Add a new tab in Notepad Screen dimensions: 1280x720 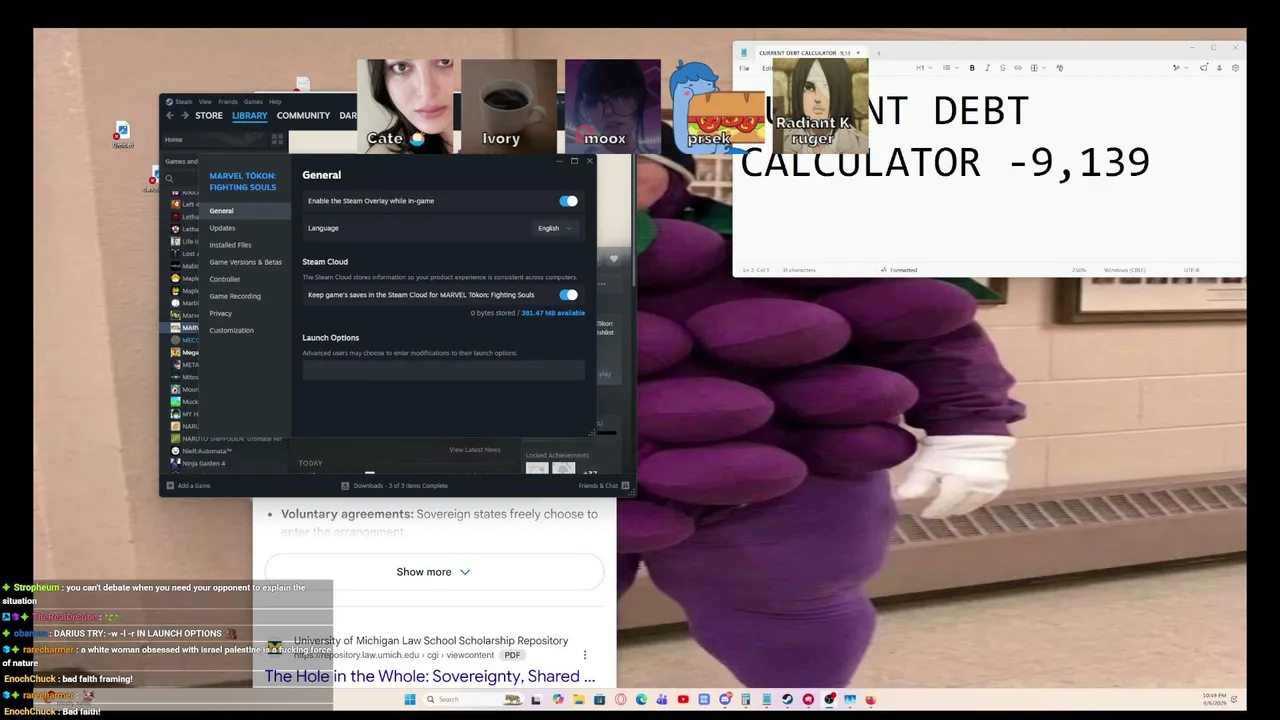pos(878,53)
